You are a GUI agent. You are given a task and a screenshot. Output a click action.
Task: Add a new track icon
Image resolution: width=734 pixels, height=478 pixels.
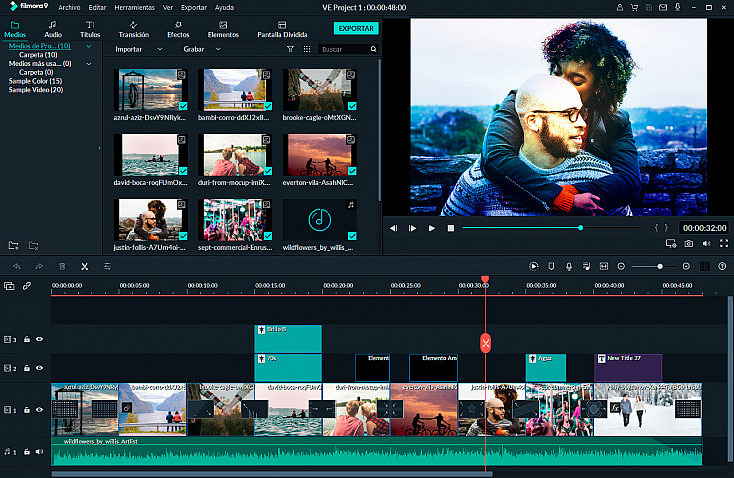pyautogui.click(x=9, y=286)
